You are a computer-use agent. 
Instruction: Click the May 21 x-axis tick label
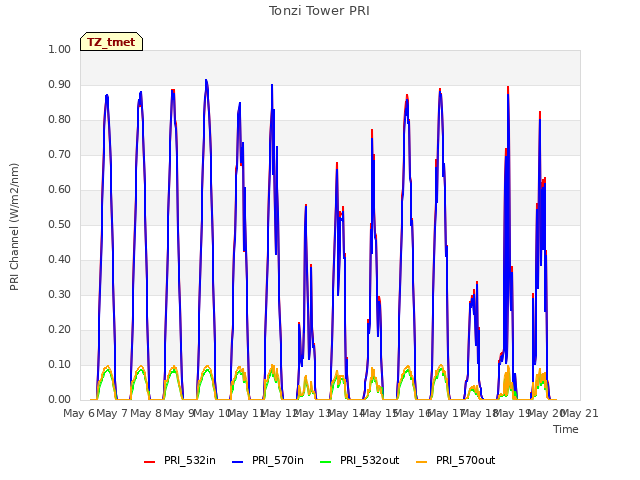click(580, 413)
